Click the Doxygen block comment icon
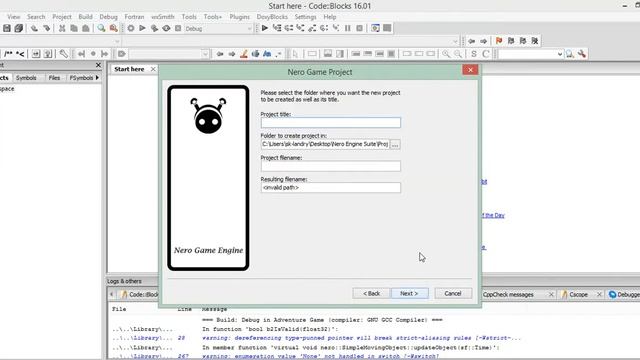The image size is (640, 360). click(x=8, y=54)
